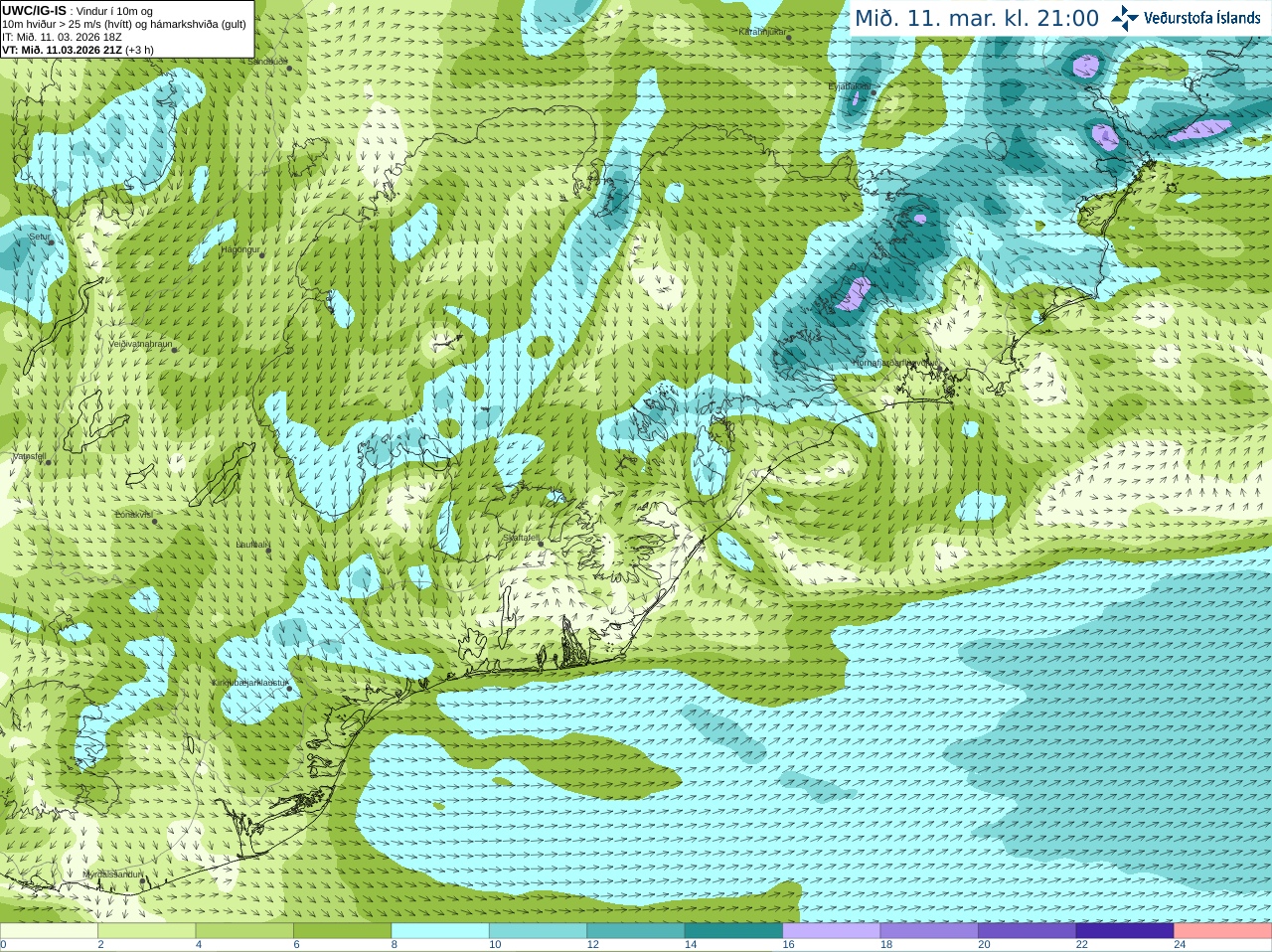Click the Skaftafell station marker
Viewport: 1272px width, 952px height.
(541, 543)
